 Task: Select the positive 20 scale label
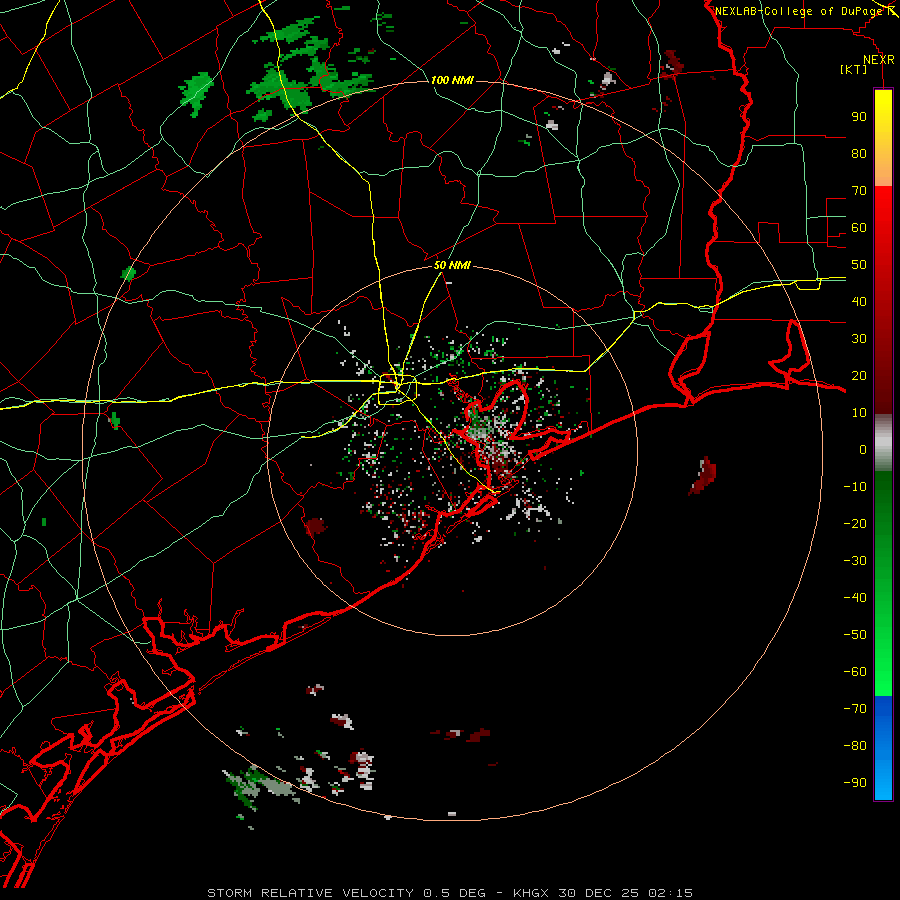pyautogui.click(x=859, y=376)
